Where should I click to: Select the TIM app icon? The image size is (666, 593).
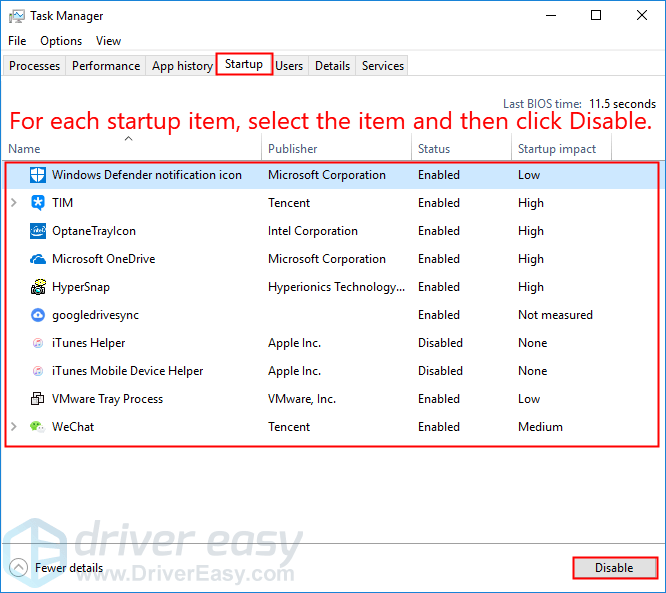38,203
